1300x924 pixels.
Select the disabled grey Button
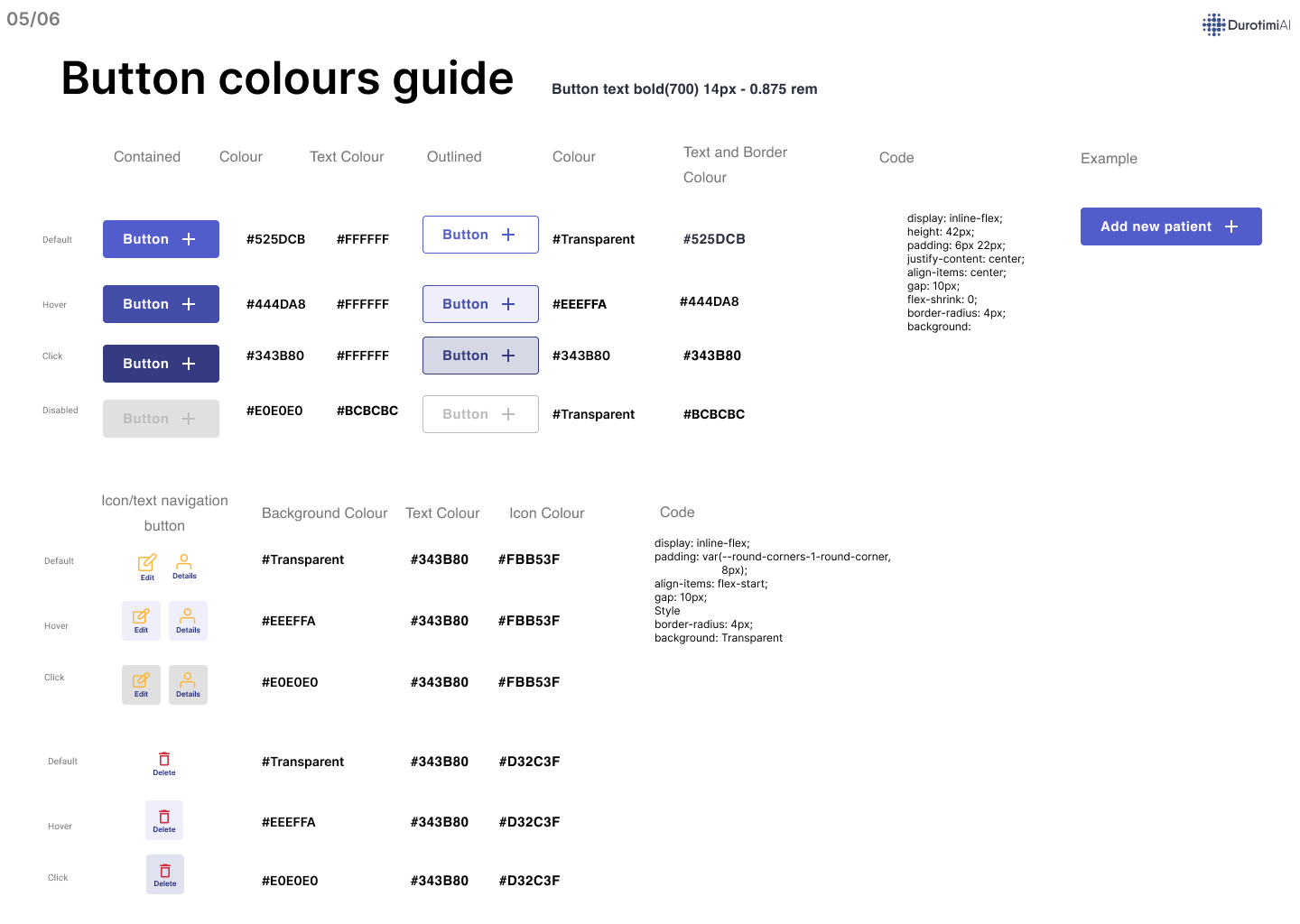coord(161,418)
